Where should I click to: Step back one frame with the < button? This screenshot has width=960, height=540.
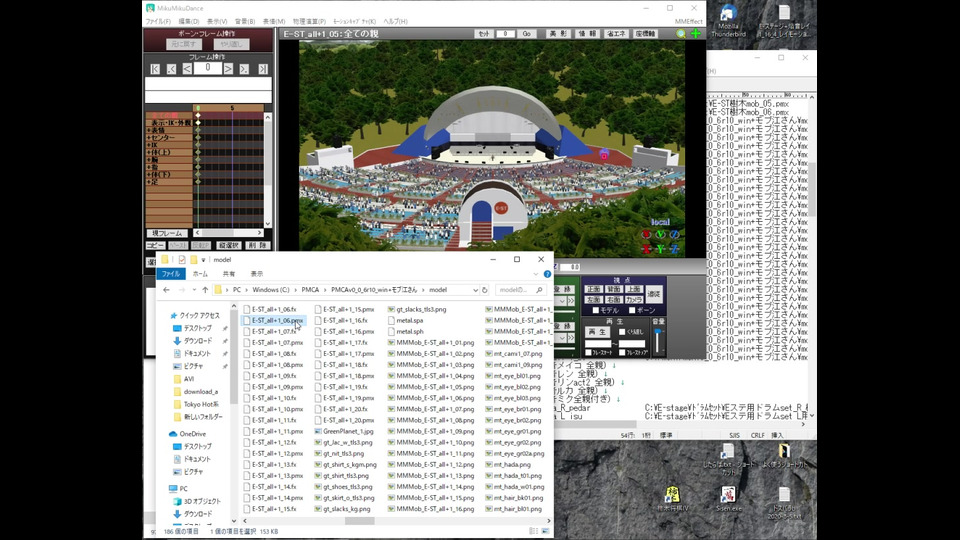click(187, 69)
